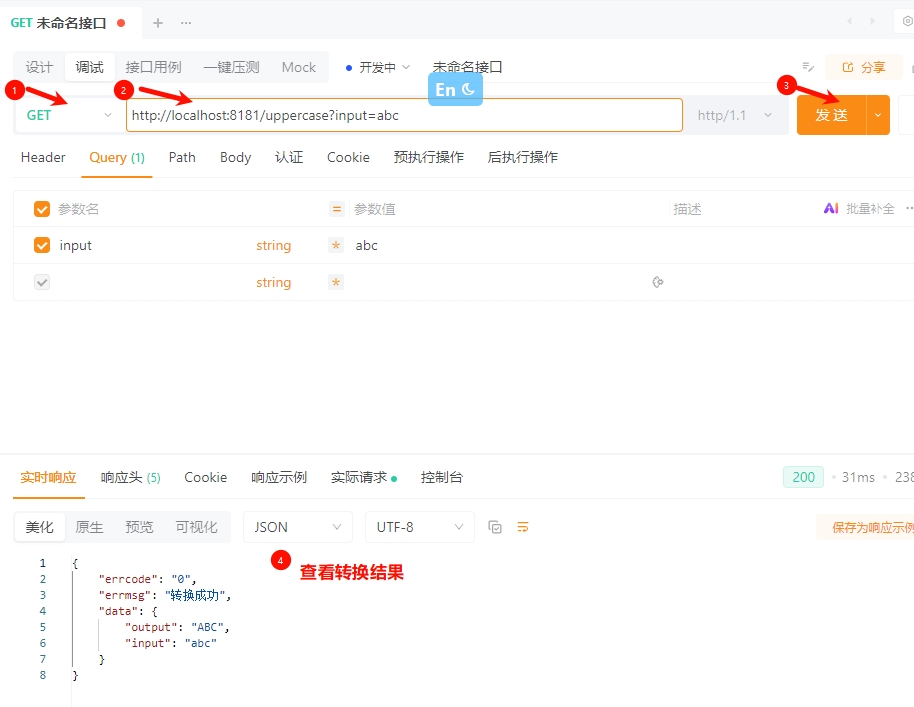Click the copy response icon

point(495,527)
